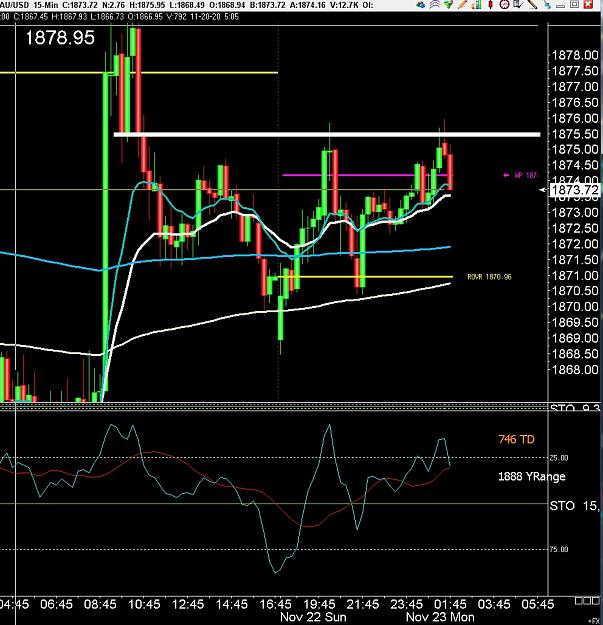Click the FX label in bottom corner

[595, 621]
